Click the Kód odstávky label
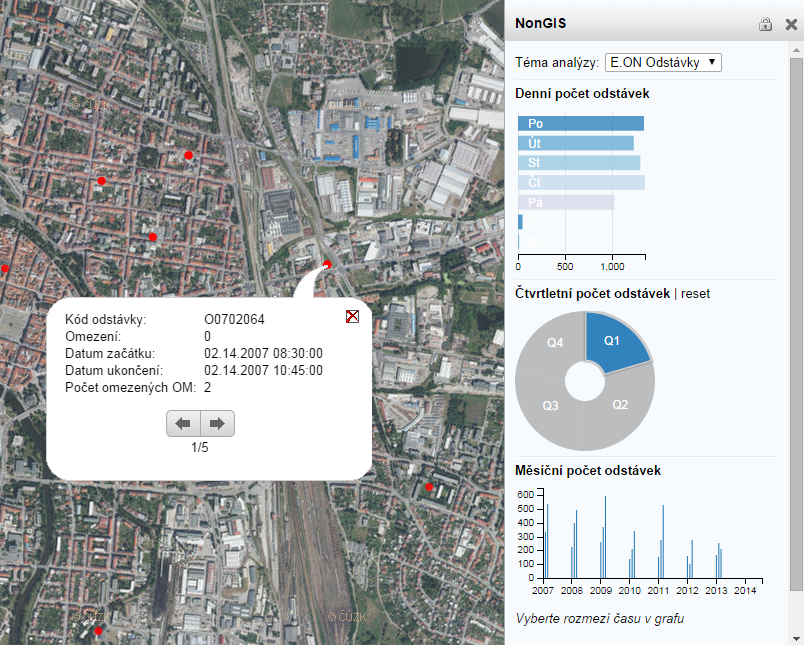 [x=106, y=319]
